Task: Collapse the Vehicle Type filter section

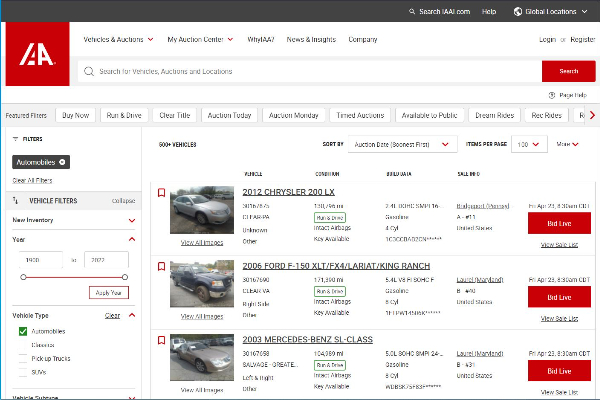Action: 132,315
